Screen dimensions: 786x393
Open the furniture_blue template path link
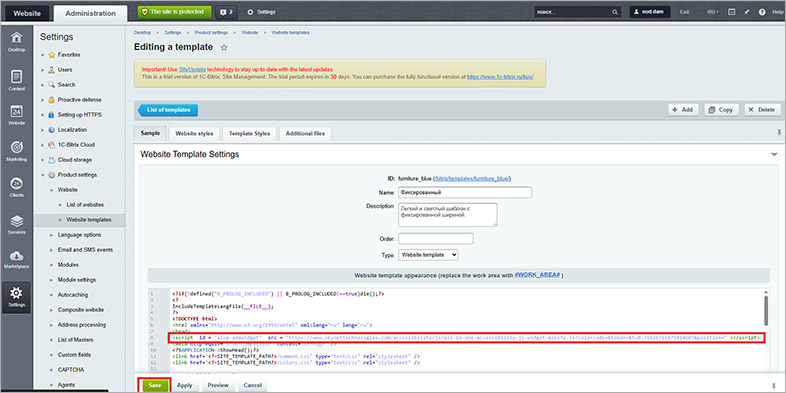point(473,178)
